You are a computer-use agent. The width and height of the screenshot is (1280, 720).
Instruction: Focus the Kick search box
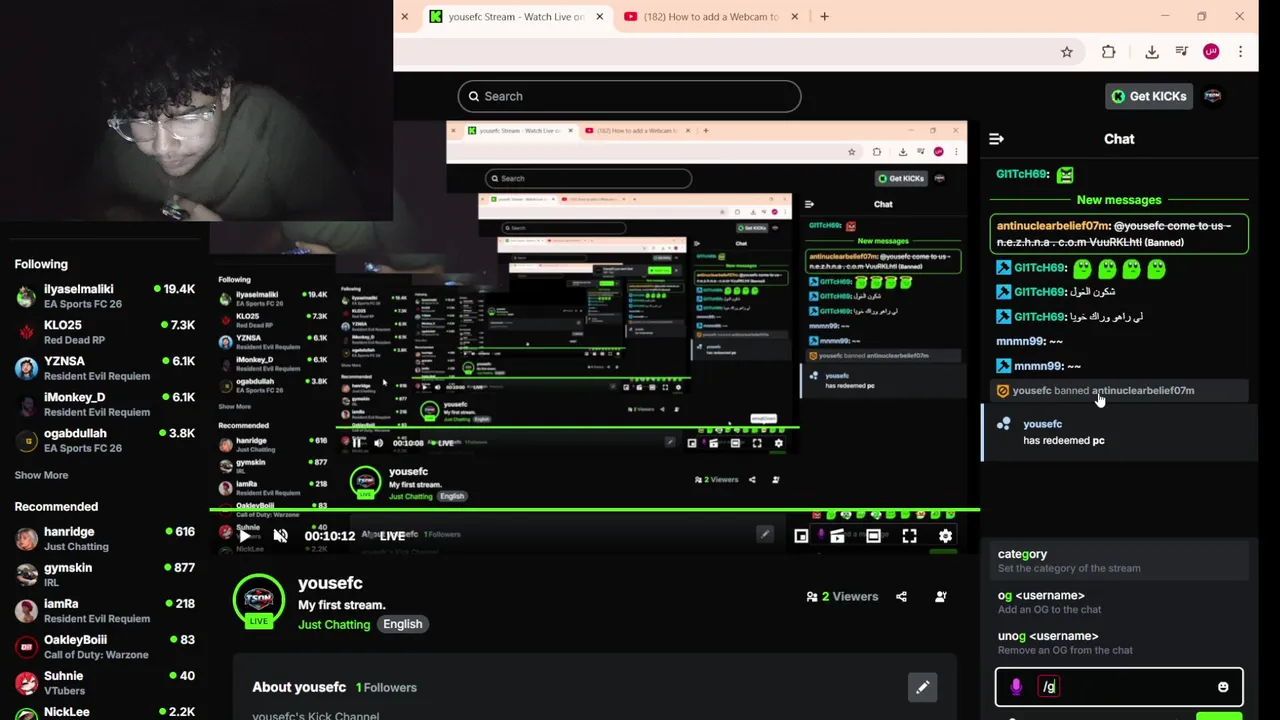pos(629,96)
